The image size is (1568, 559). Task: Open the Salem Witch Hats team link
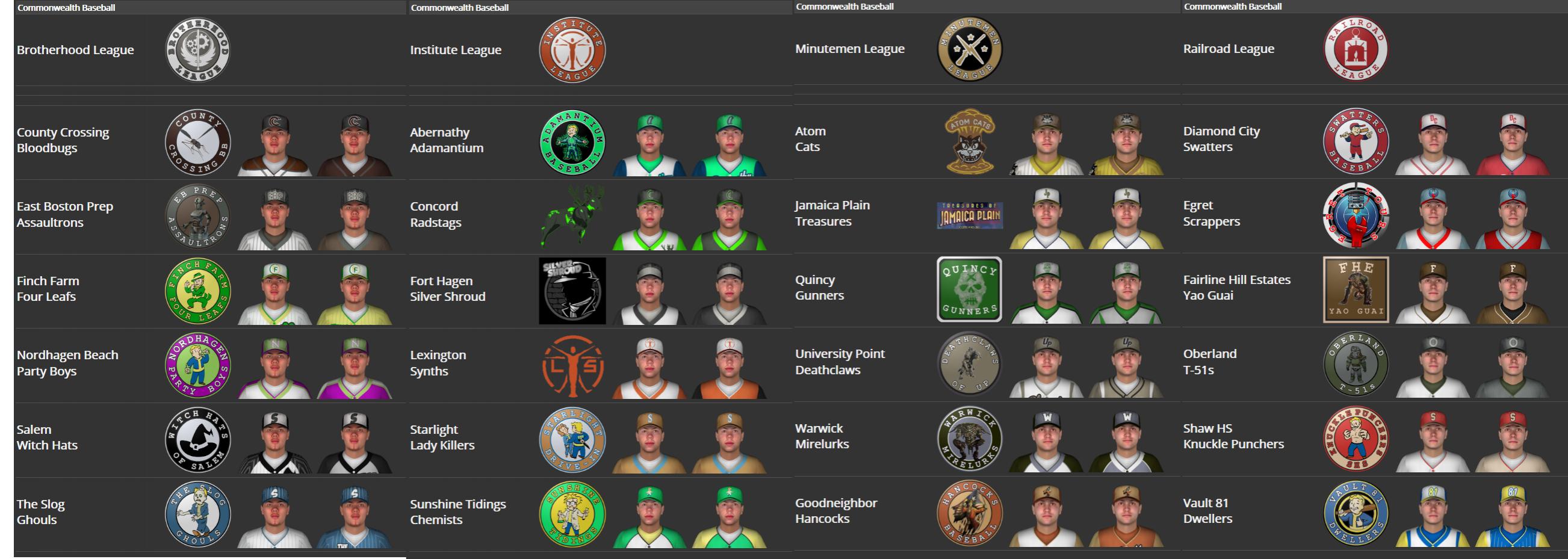pyautogui.click(x=48, y=437)
